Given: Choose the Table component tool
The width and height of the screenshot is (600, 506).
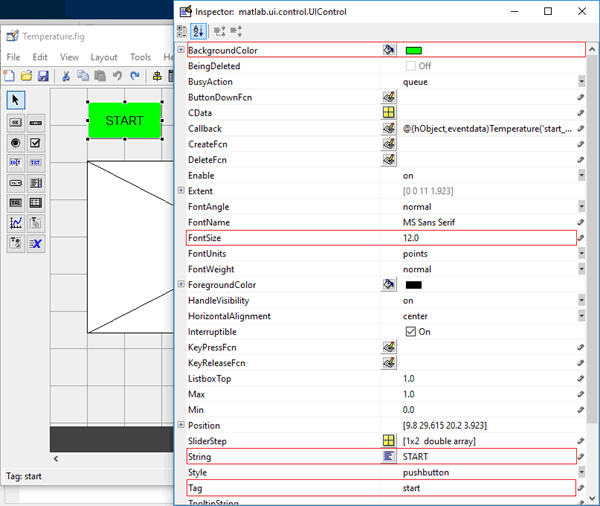Looking at the screenshot, I should tap(36, 203).
